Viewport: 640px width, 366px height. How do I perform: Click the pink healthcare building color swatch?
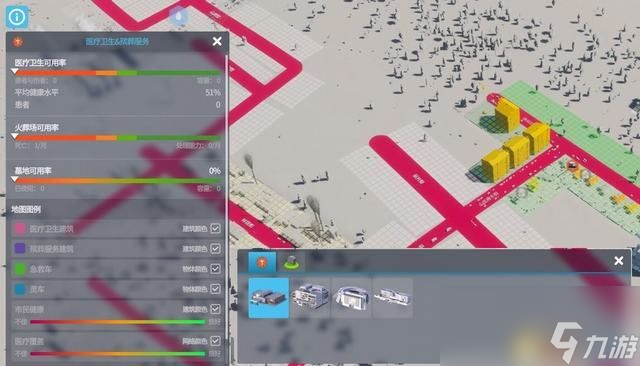[x=20, y=228]
